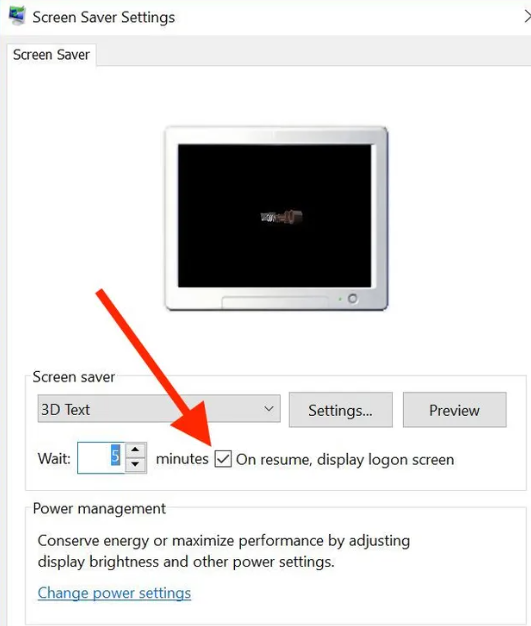
Task: Click the Screen Saver Settings title text
Action: 104,18
